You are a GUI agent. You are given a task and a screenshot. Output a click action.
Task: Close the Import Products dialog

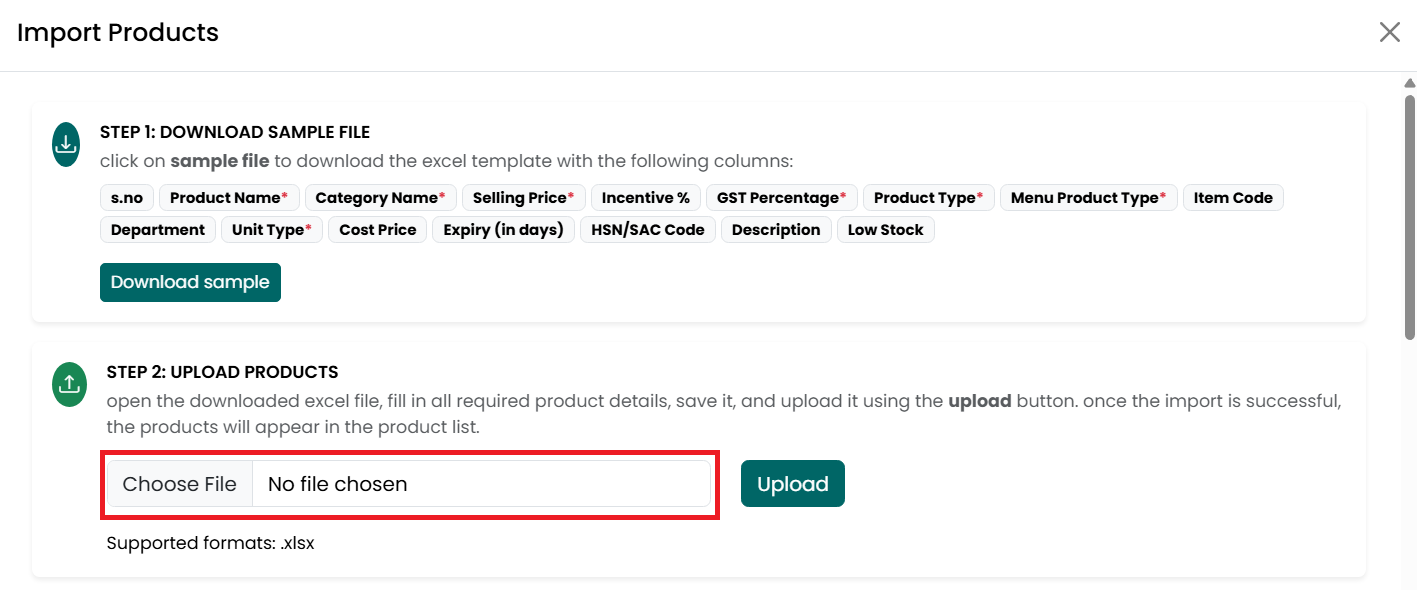point(1389,32)
